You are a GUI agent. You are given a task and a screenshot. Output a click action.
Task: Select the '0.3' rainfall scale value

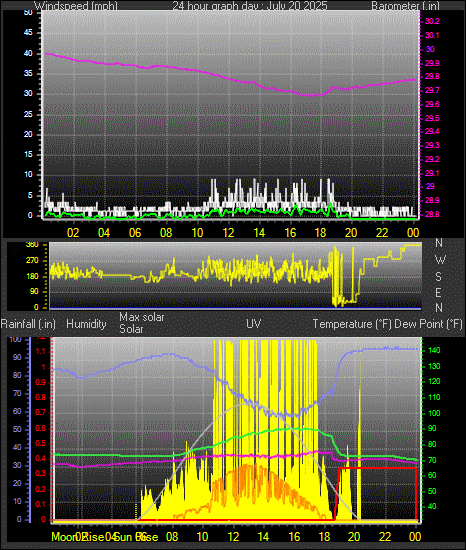pos(41,474)
